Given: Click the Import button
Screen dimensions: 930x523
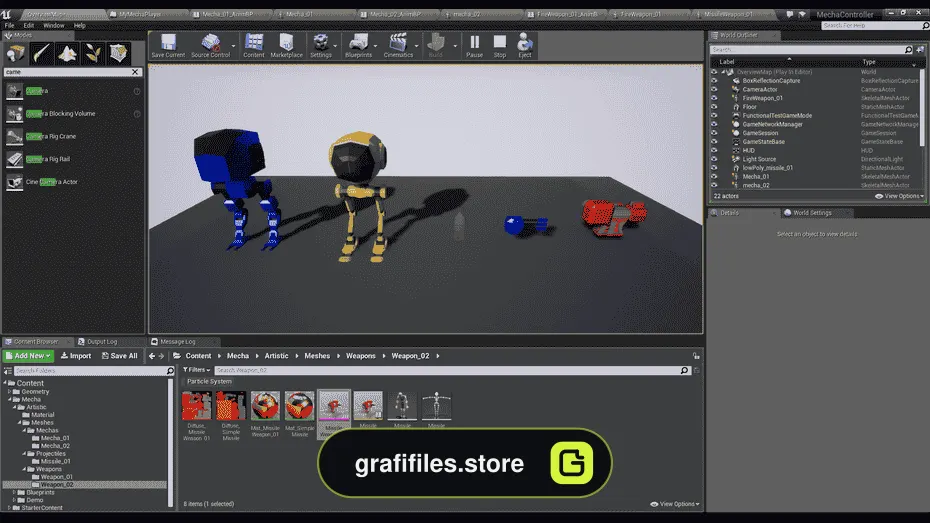Looking at the screenshot, I should [76, 356].
